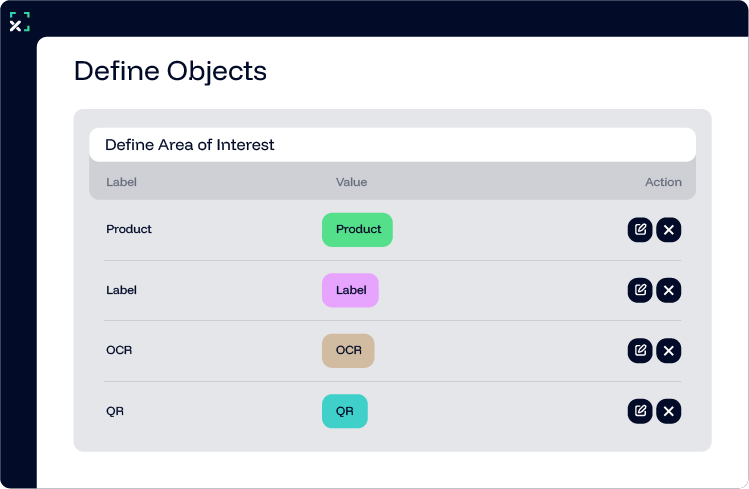Image resolution: width=749 pixels, height=489 pixels.
Task: Select the green Product value tag
Action: pos(357,230)
